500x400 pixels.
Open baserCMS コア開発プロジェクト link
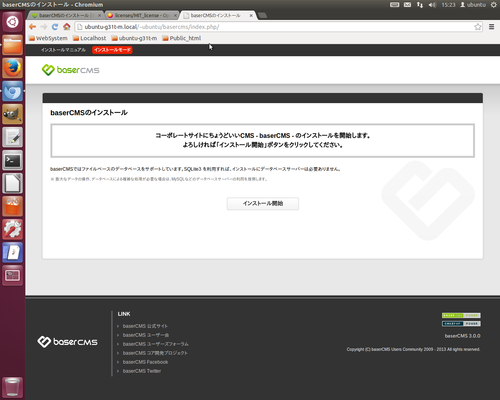155,353
